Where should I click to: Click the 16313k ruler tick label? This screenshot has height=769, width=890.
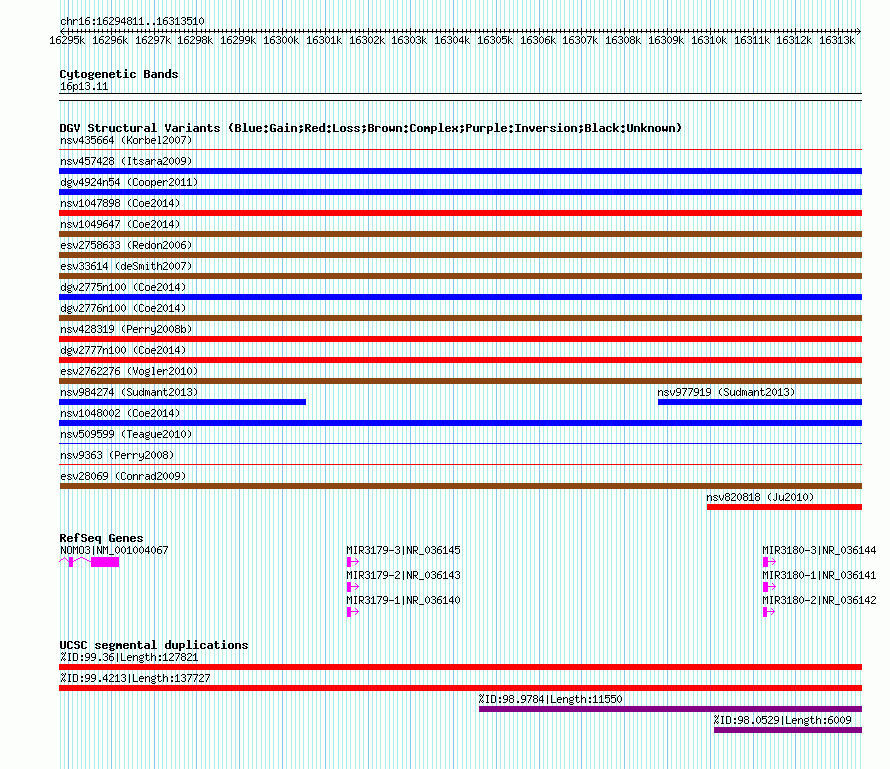click(837, 40)
